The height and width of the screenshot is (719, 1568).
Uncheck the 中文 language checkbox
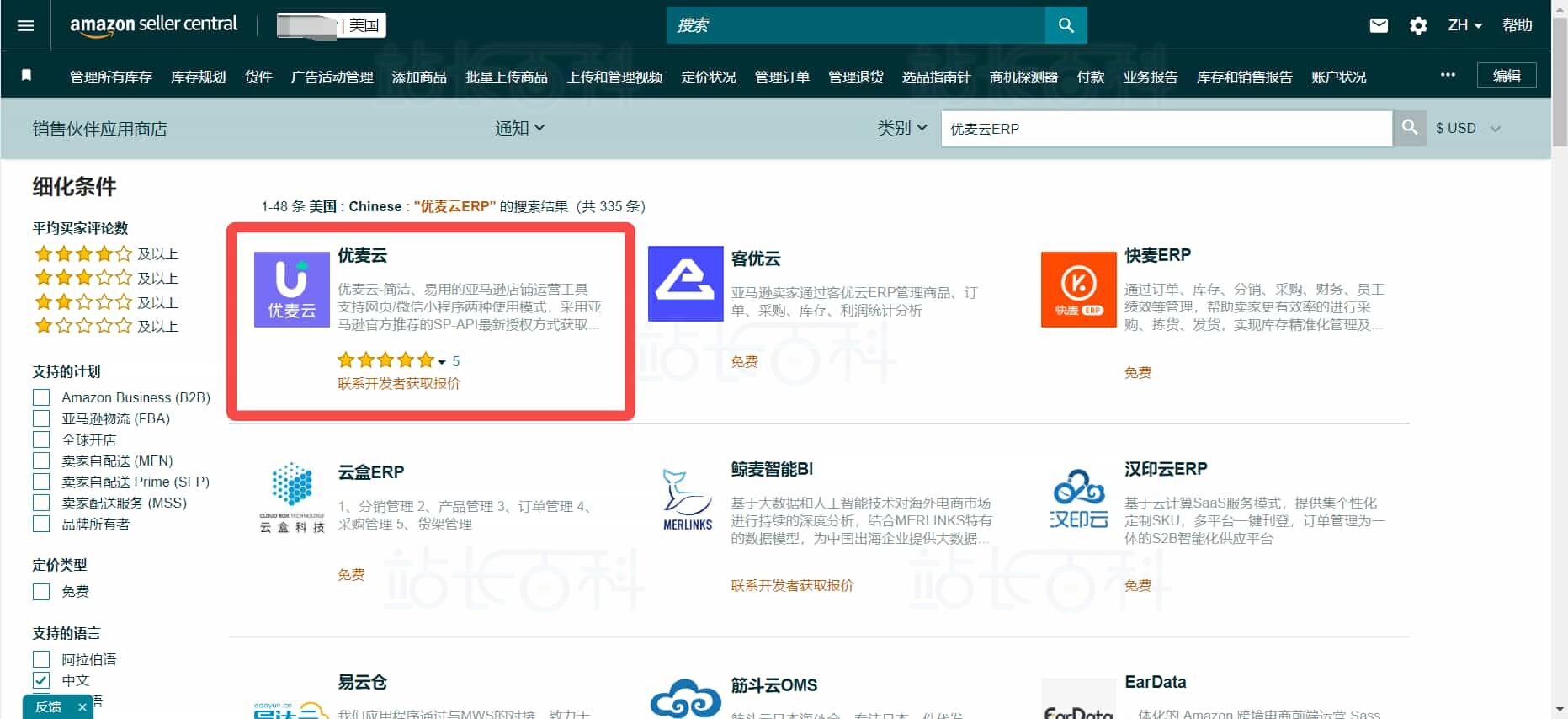click(x=41, y=680)
